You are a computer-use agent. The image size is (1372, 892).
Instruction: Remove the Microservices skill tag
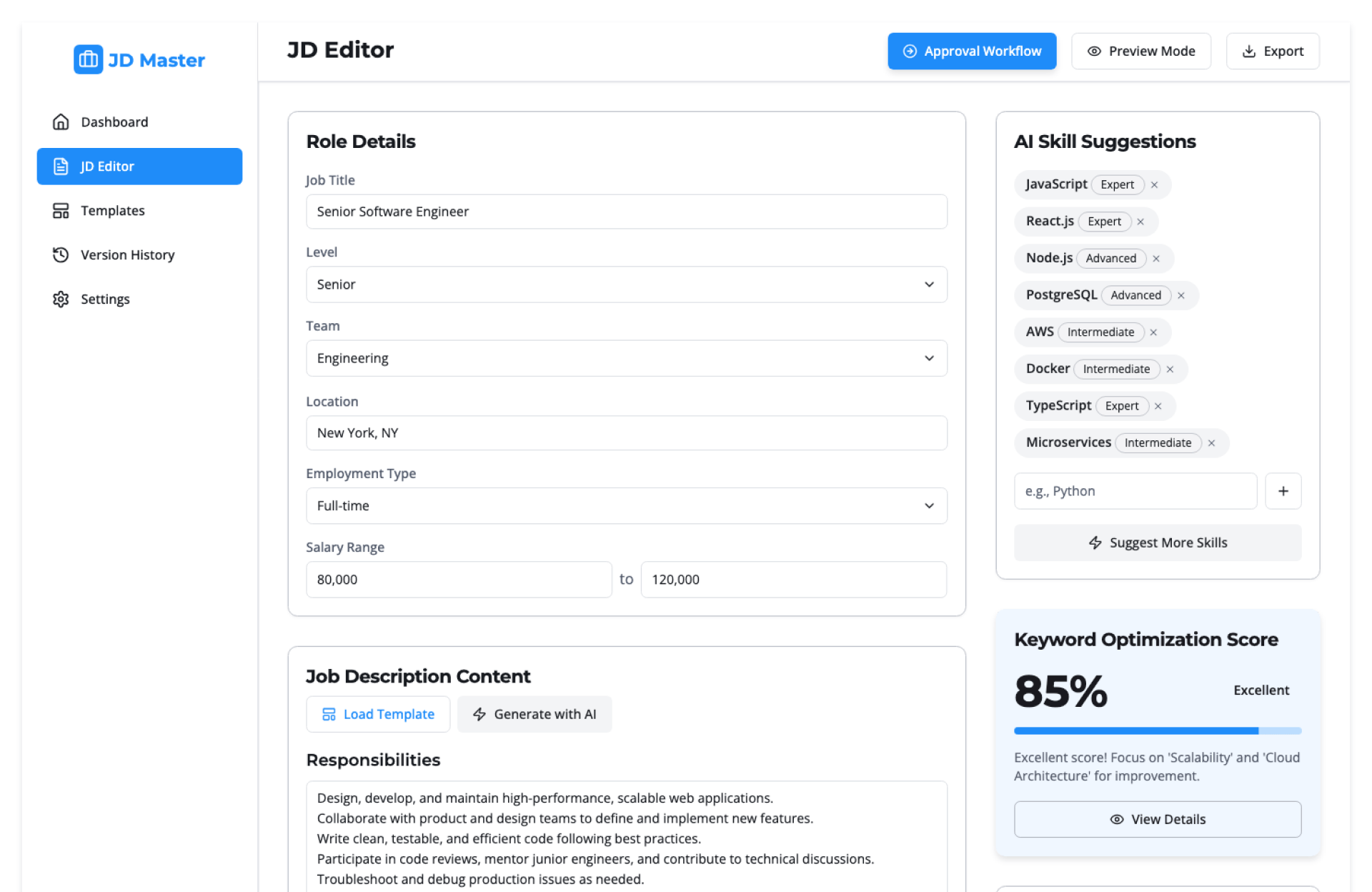(1211, 443)
